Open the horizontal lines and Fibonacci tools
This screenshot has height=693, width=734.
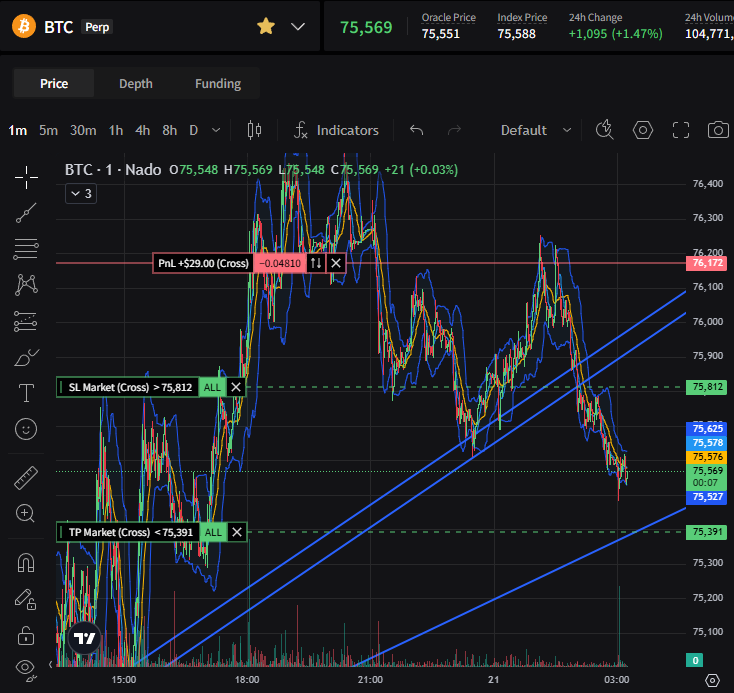[x=26, y=249]
